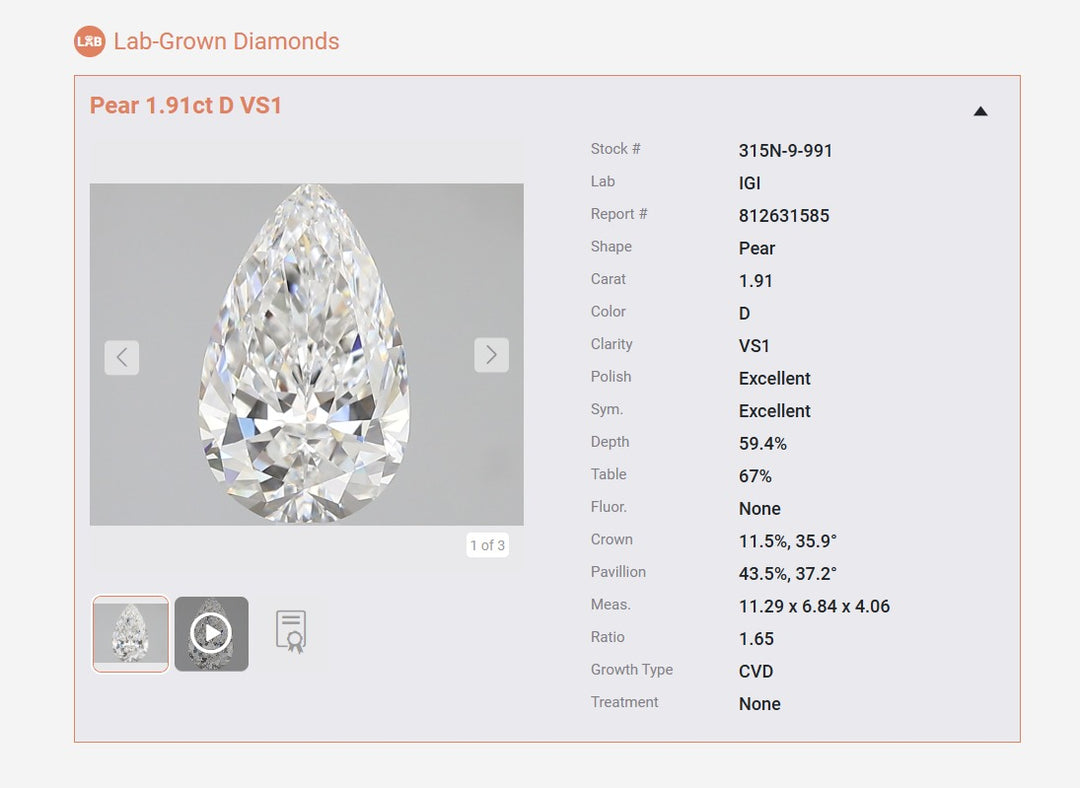
Task: Click the "Report #" label
Action: tap(619, 214)
